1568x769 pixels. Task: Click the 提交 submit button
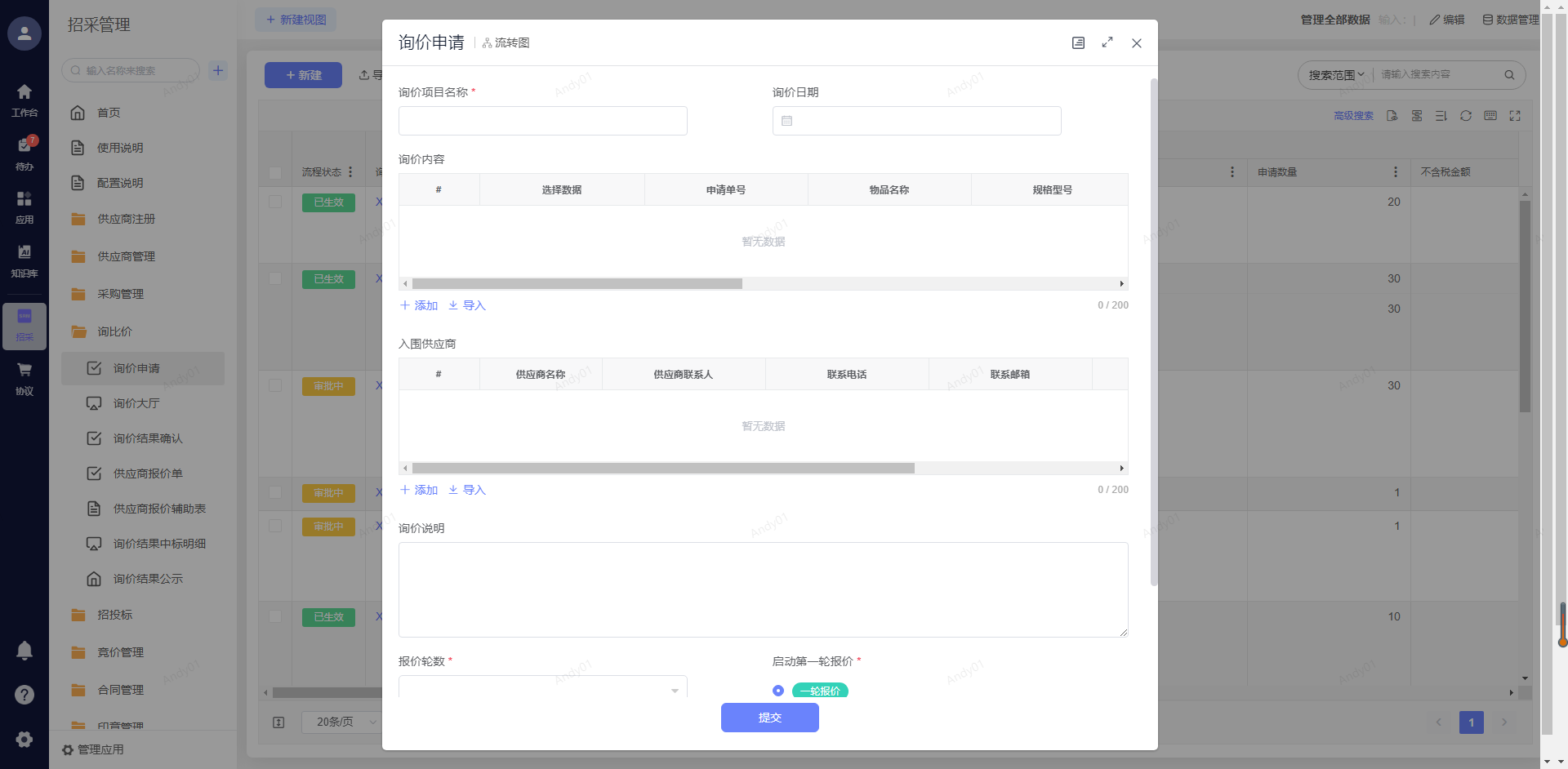point(769,718)
